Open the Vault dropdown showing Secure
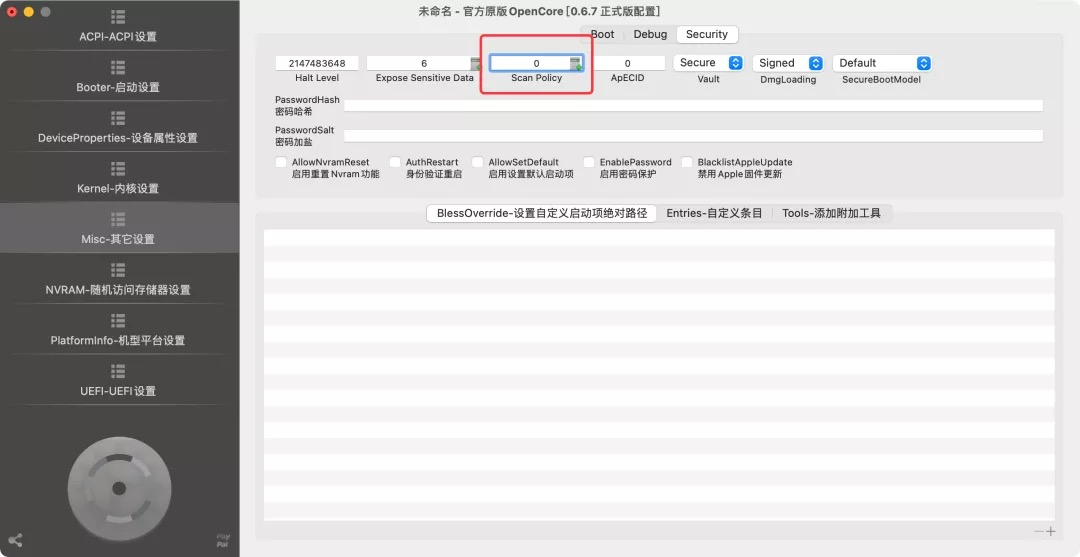This screenshot has width=1080, height=557. click(708, 63)
